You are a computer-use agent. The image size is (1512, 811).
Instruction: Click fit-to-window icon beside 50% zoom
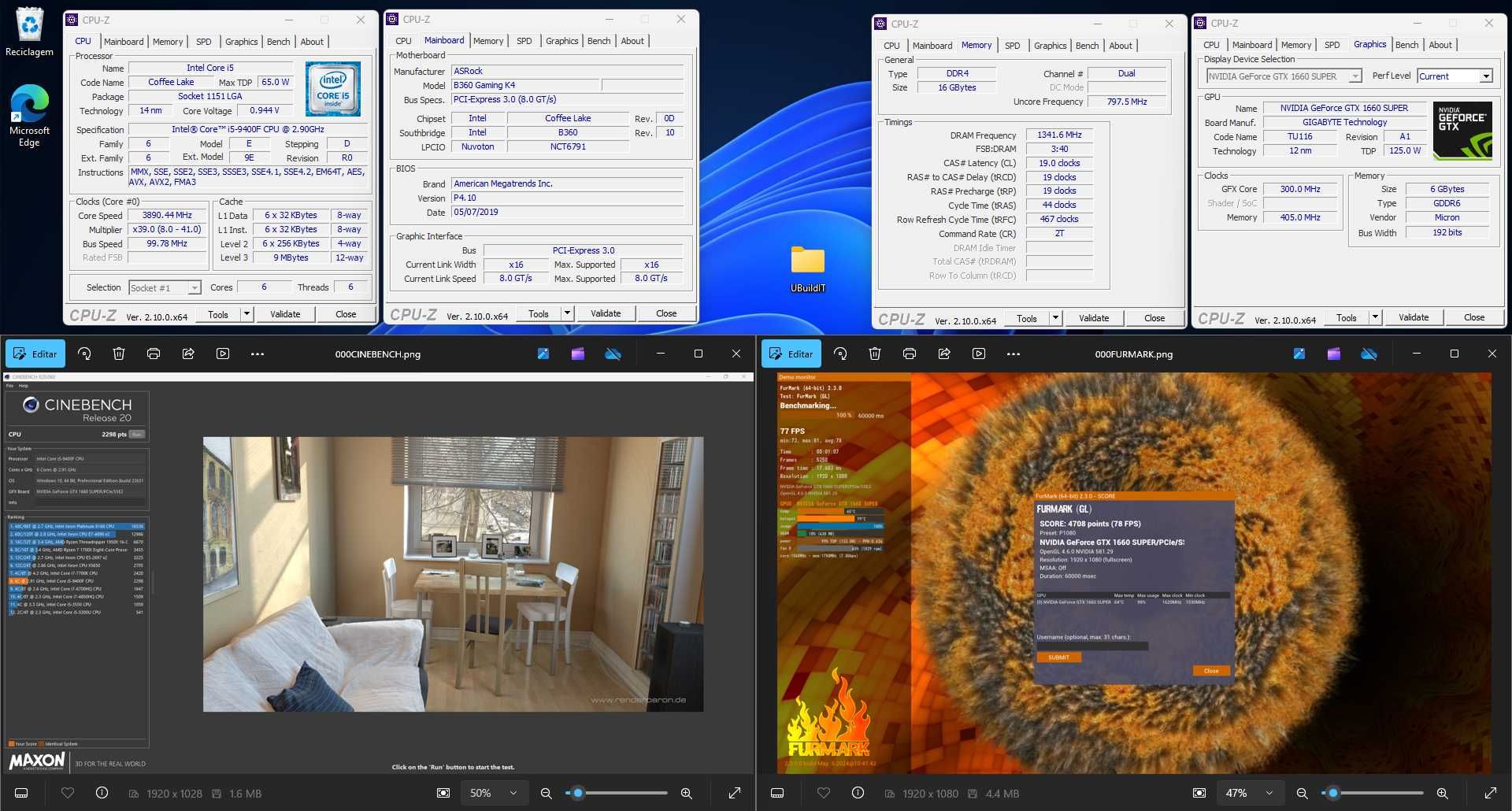click(x=443, y=793)
